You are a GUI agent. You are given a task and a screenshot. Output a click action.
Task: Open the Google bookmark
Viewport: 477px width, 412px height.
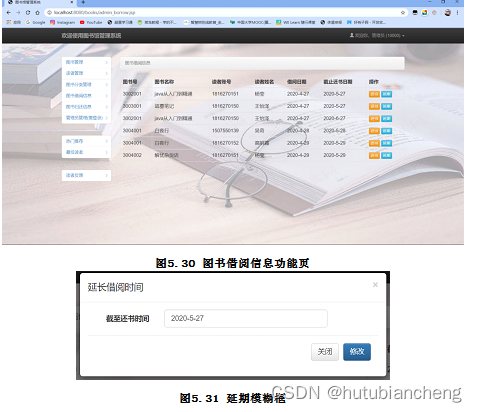(35, 22)
